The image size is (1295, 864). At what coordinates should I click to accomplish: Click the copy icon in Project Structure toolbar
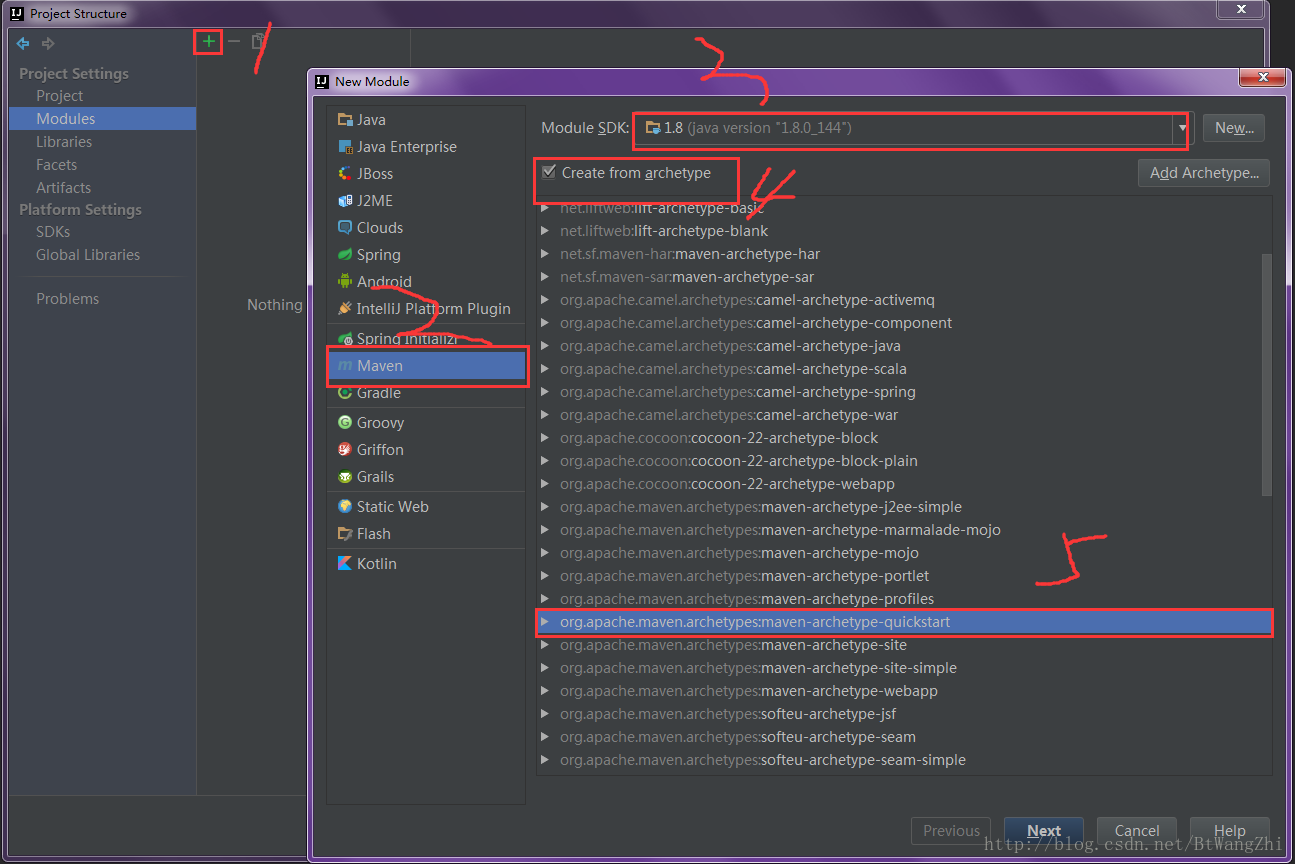click(x=259, y=41)
